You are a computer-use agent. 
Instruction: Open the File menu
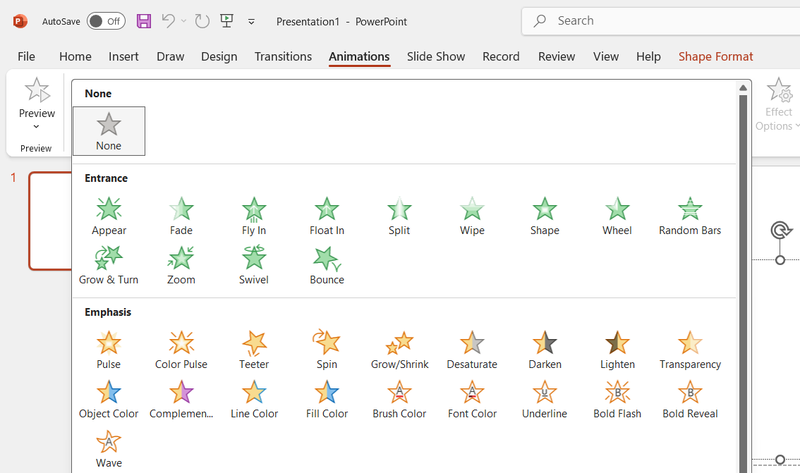click(x=26, y=57)
